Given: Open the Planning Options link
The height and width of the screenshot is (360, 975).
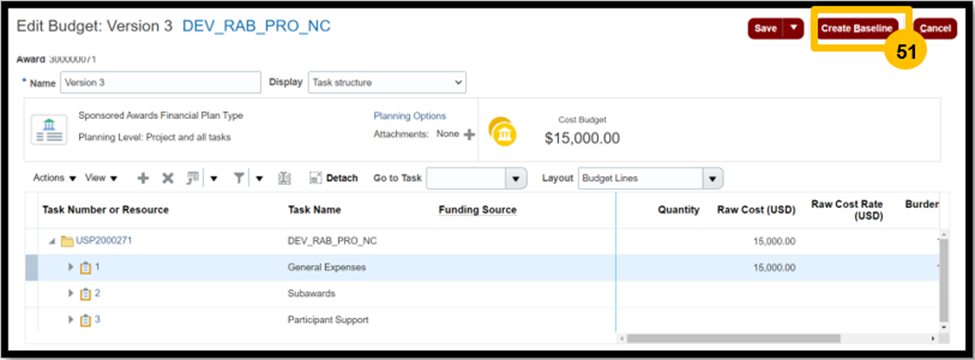Looking at the screenshot, I should 409,116.
